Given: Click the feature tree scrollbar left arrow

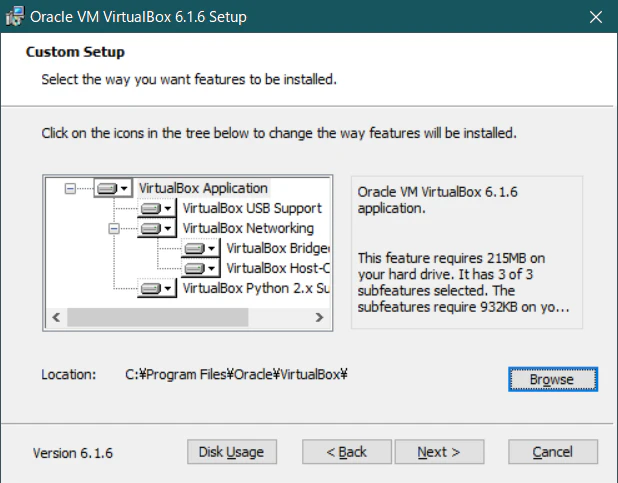Looking at the screenshot, I should pos(56,317).
